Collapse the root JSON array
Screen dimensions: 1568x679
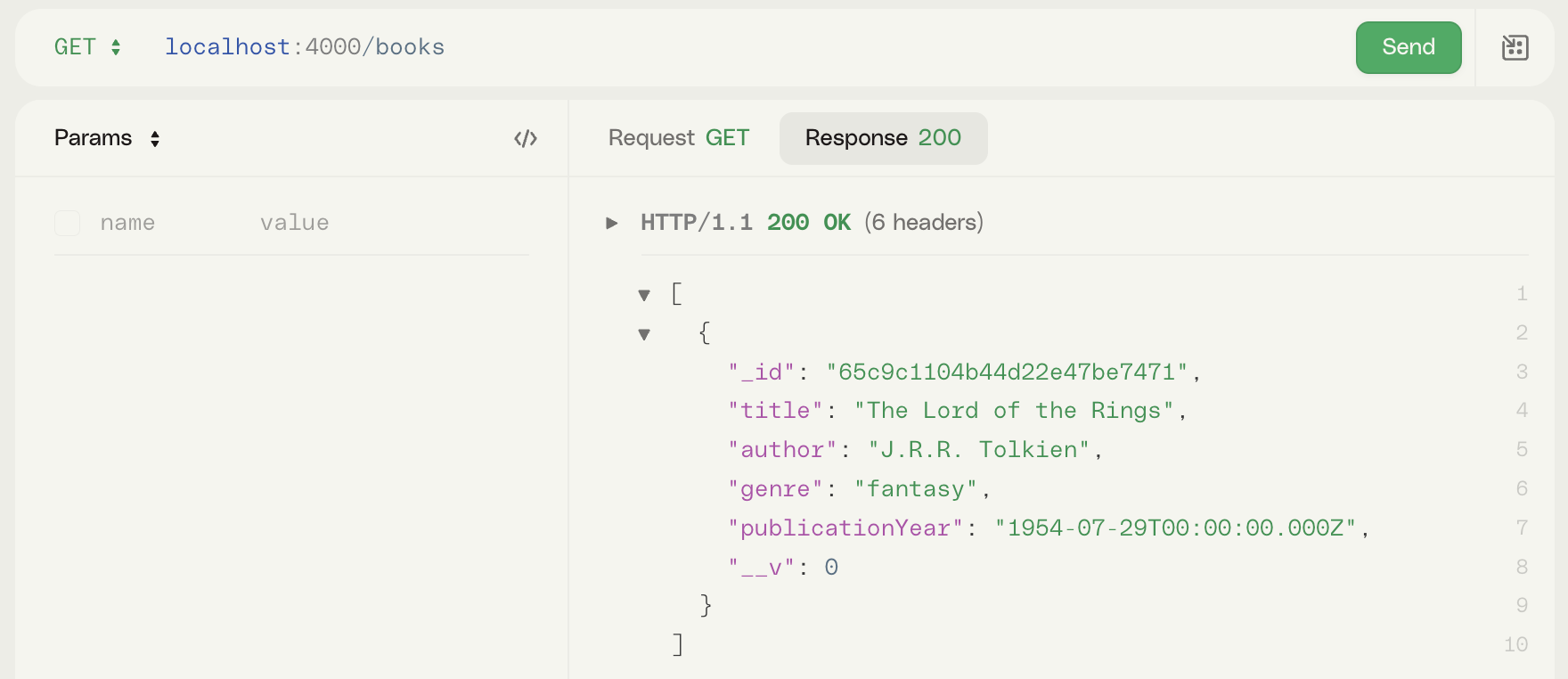[x=644, y=295]
